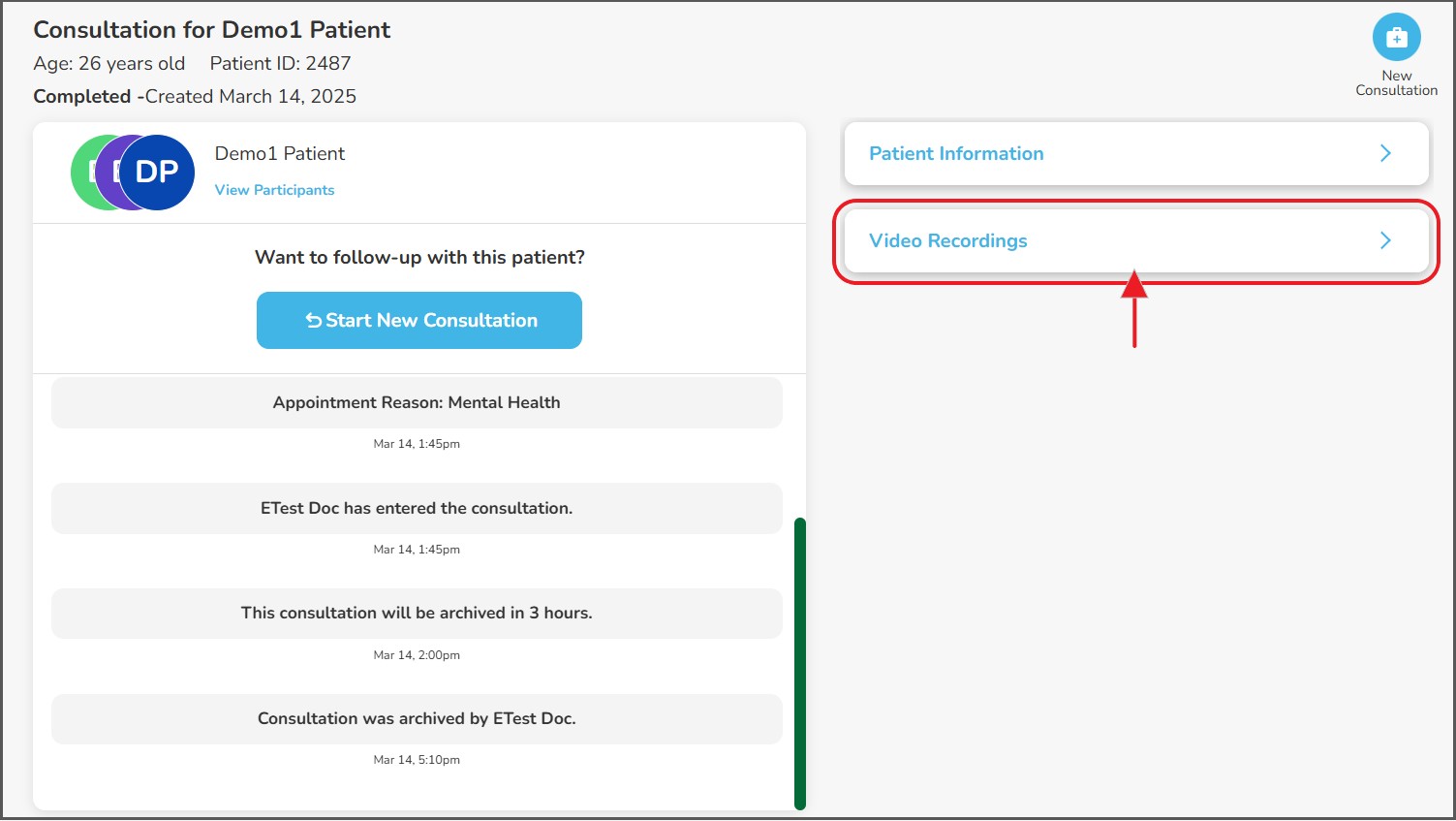Click the New Consultation briefcase icon
The width and height of the screenshot is (1456, 821).
(x=1396, y=38)
